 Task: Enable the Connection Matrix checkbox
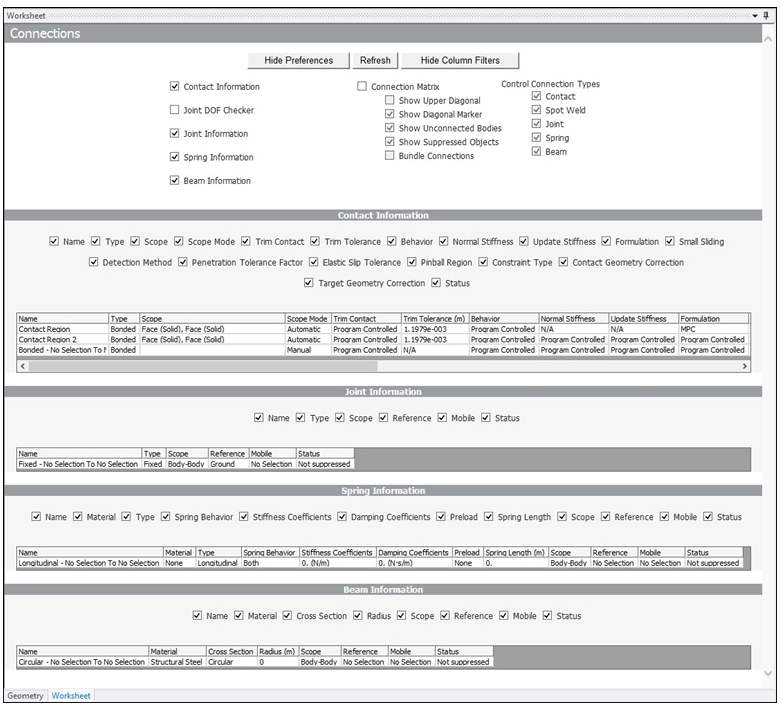pyautogui.click(x=362, y=86)
